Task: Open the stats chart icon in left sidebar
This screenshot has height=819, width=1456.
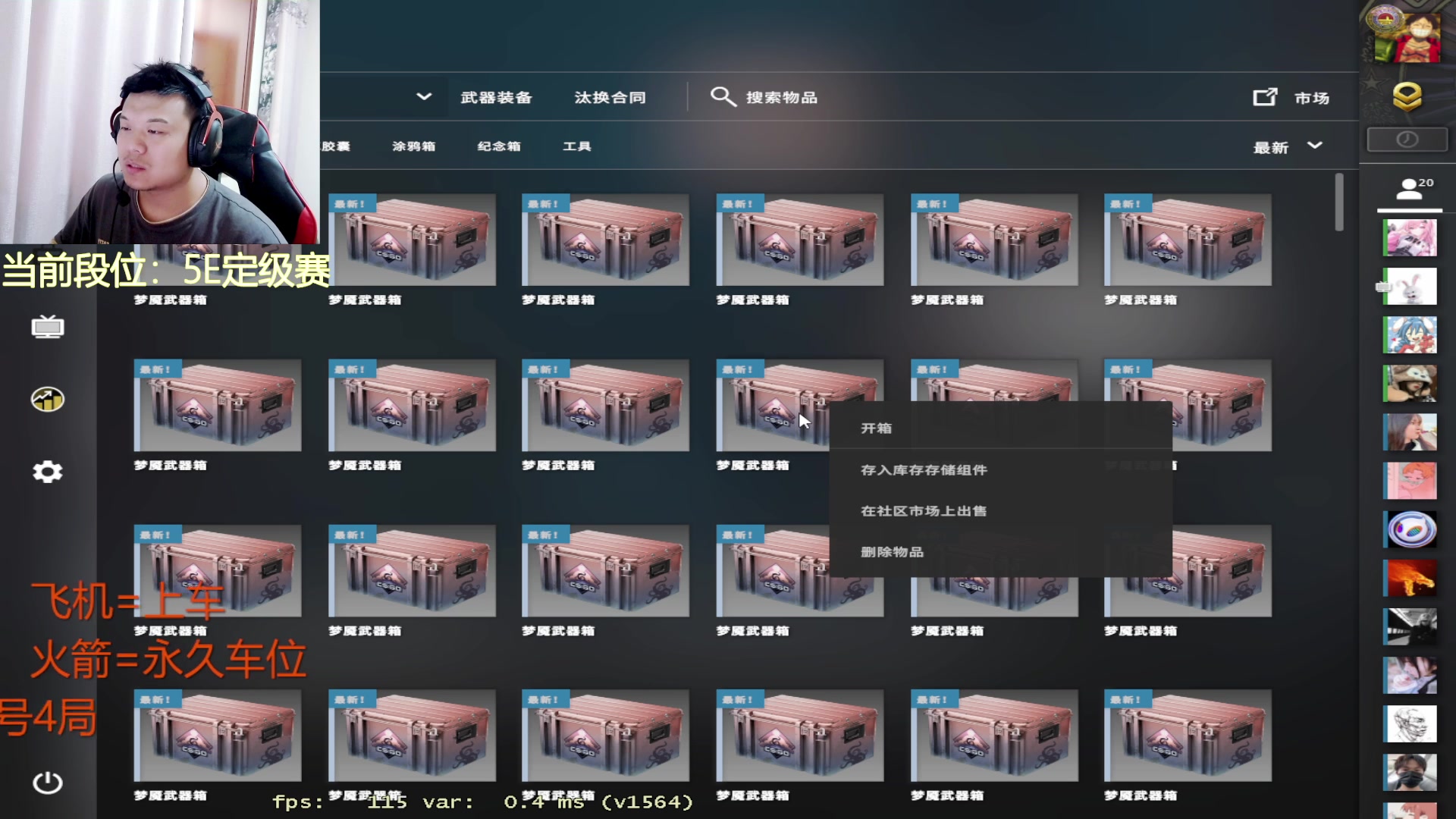Action: [47, 399]
